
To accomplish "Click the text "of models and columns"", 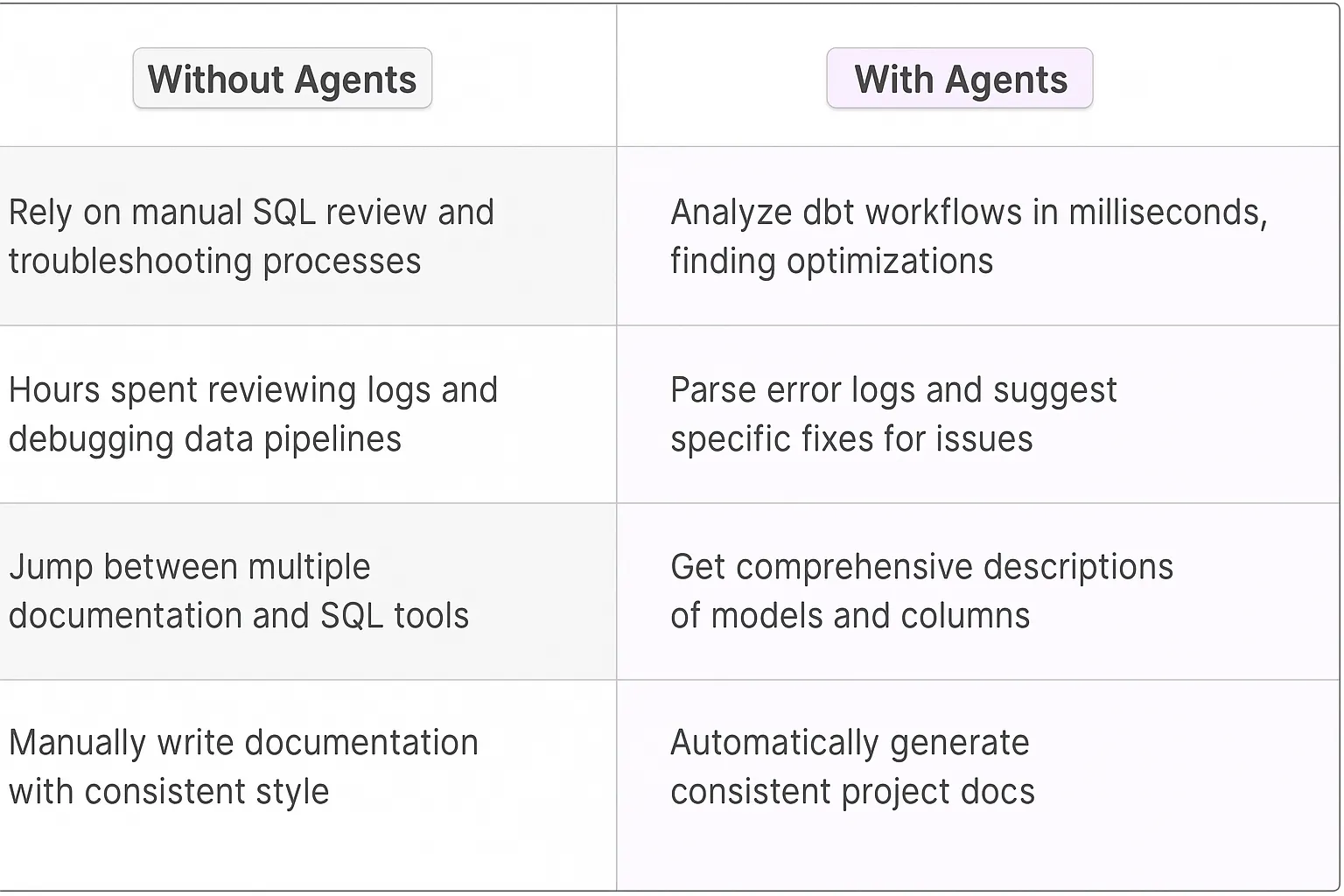I will tap(850, 616).
